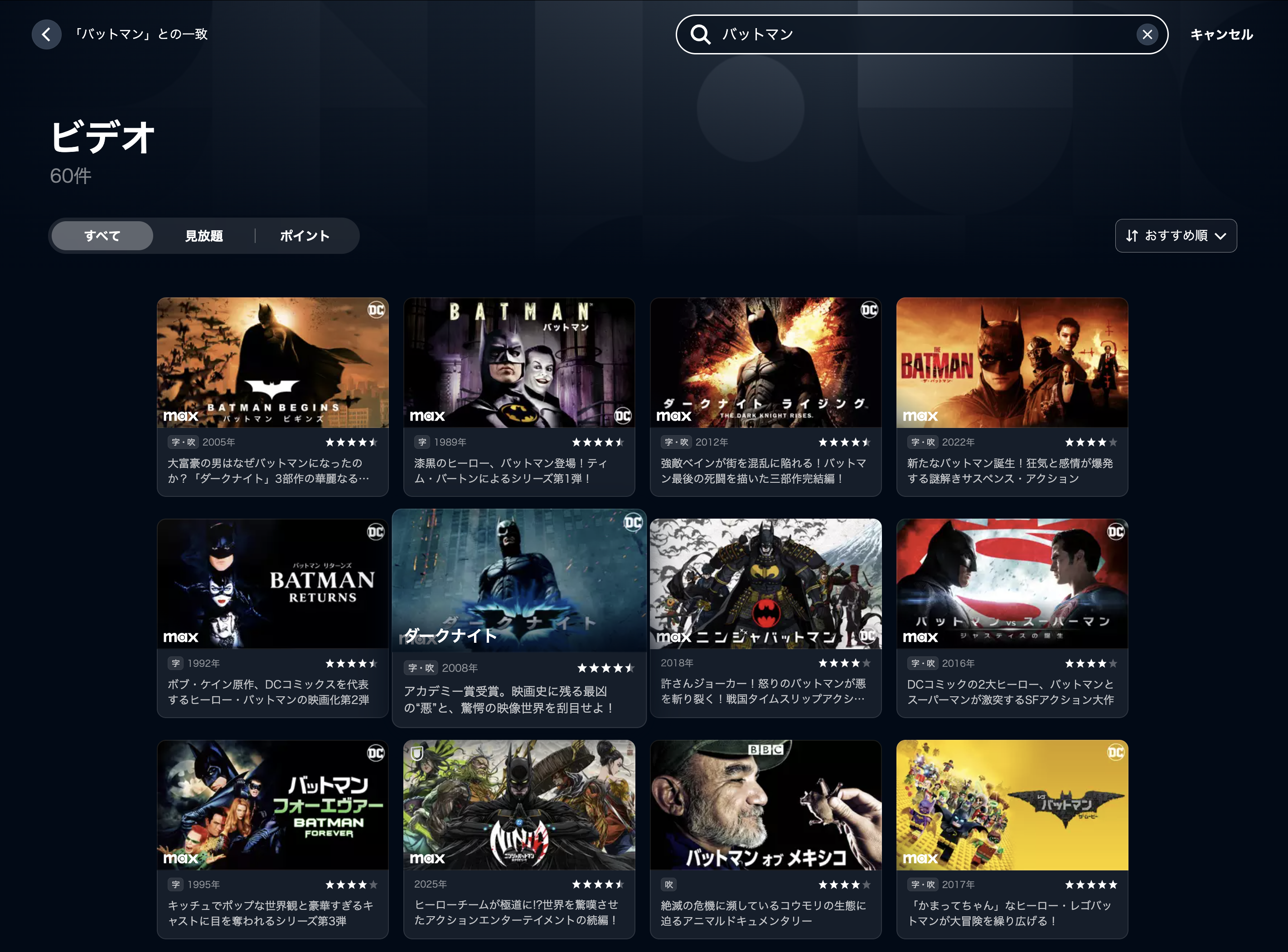Open the 2025 Ninja Batman sequel thumbnail
The height and width of the screenshot is (952, 1288).
coord(519,805)
